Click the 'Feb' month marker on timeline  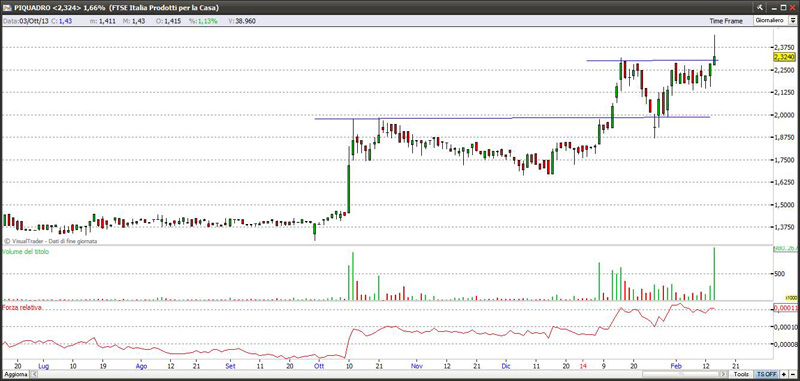coord(676,366)
